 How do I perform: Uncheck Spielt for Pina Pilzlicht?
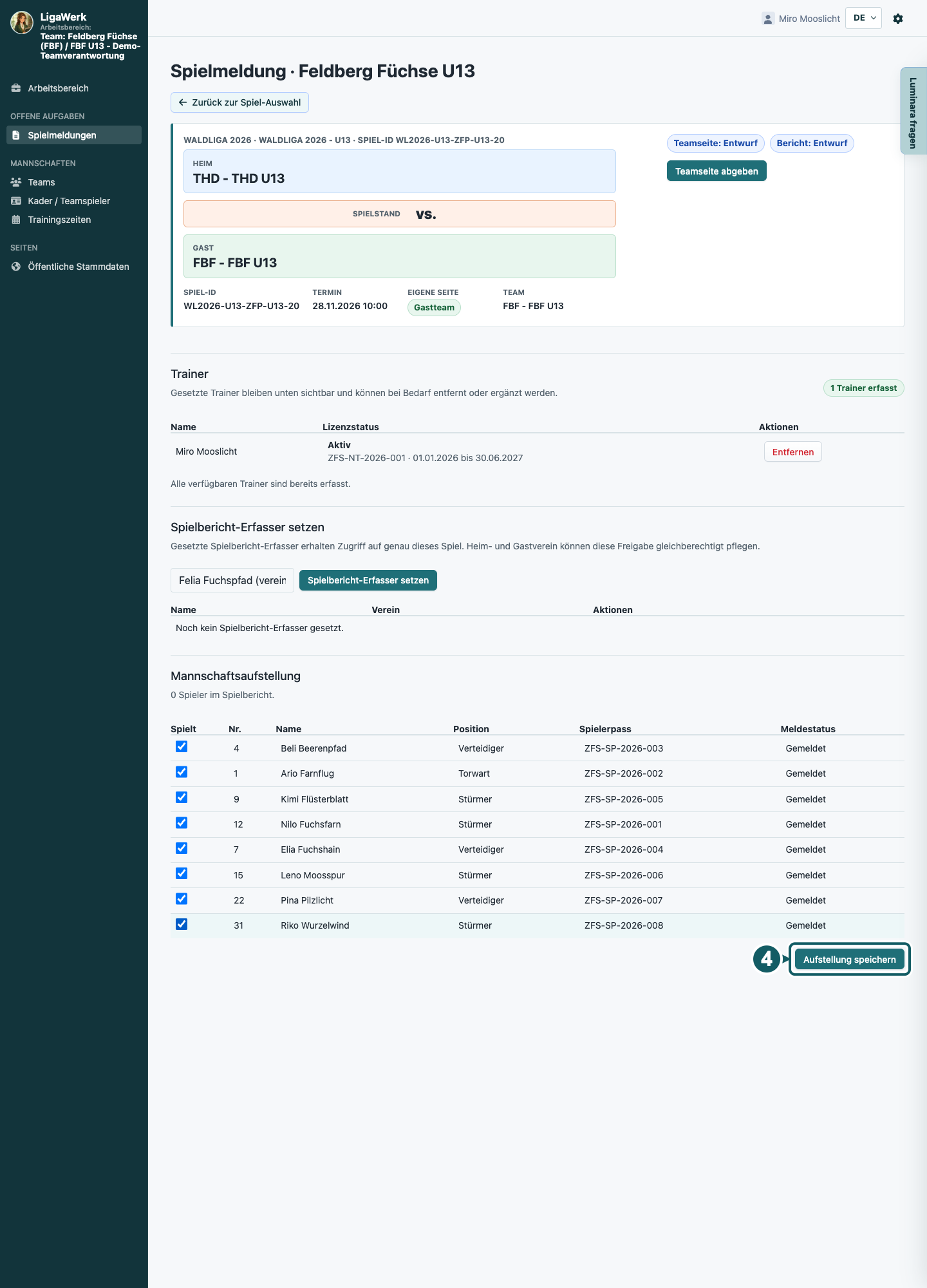pyautogui.click(x=182, y=898)
